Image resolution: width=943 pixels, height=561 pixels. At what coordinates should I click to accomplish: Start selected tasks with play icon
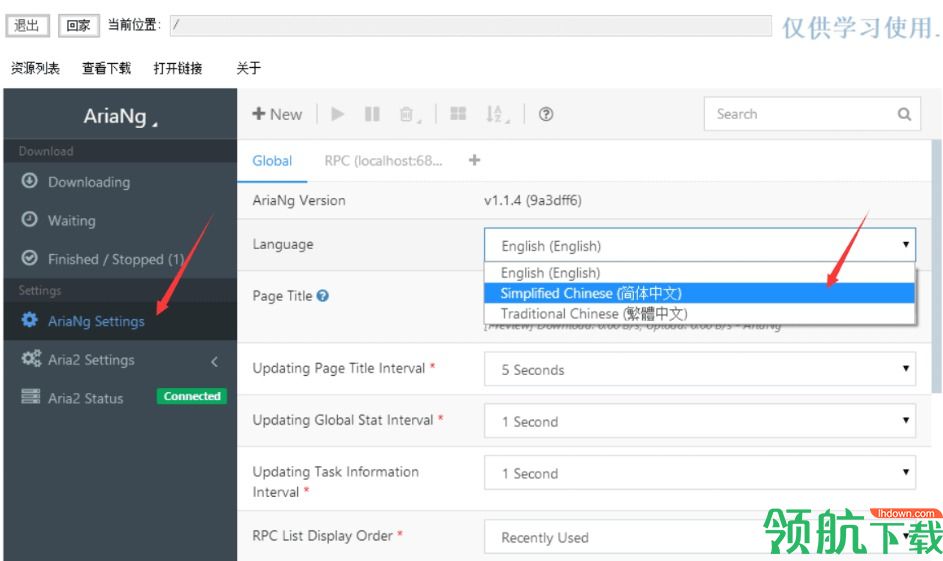(x=337, y=114)
